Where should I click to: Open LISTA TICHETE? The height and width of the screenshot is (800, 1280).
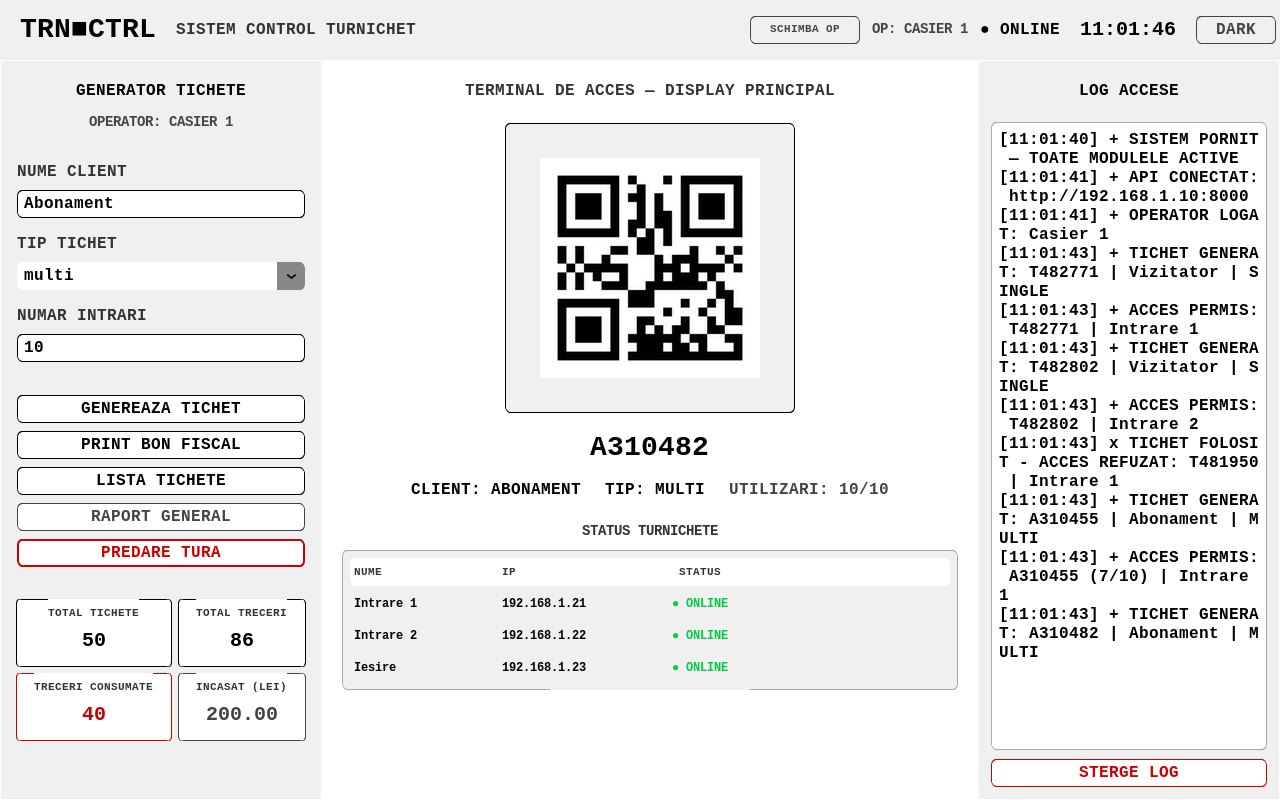[161, 481]
